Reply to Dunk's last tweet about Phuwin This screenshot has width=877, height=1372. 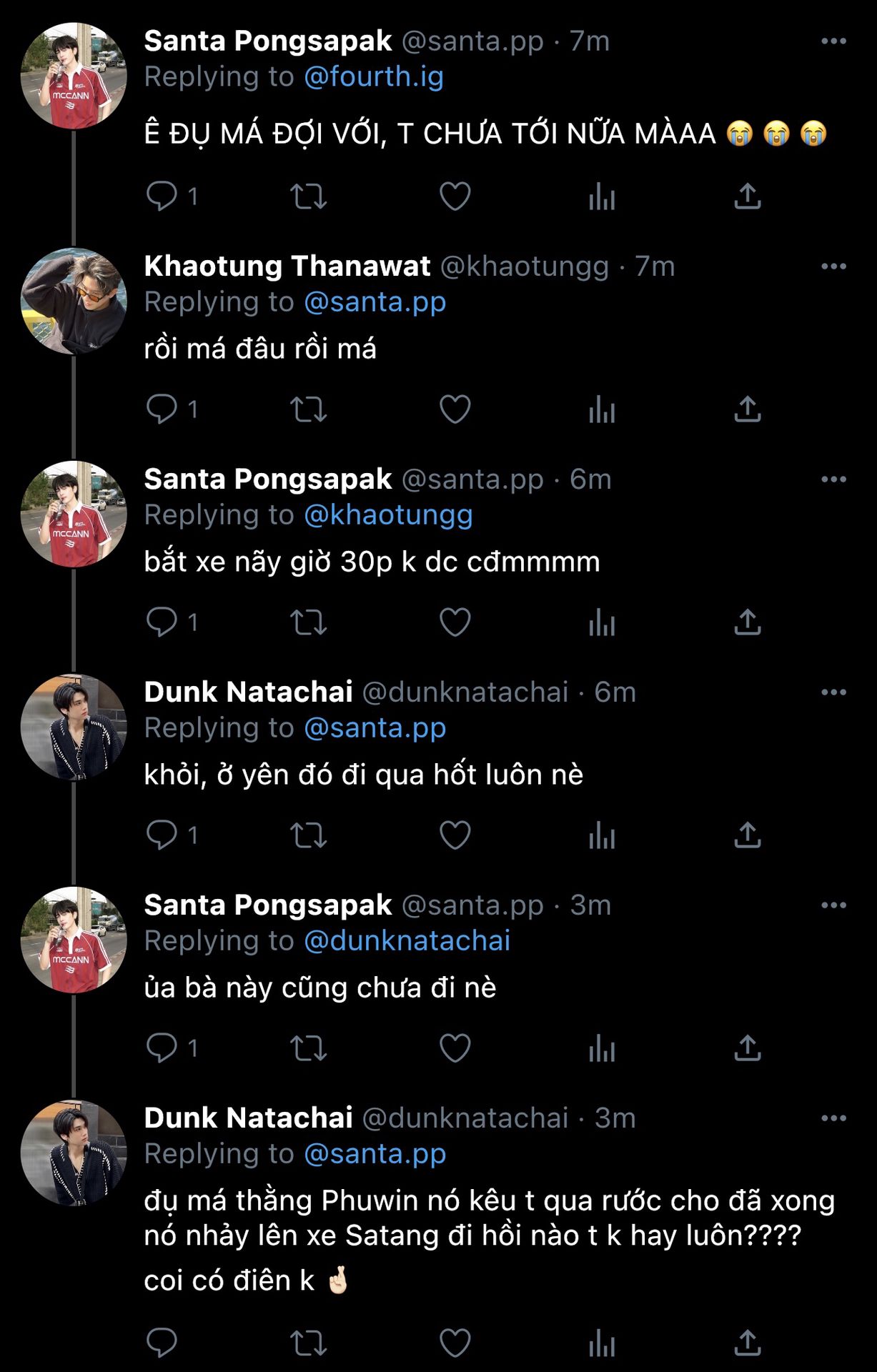point(162,1343)
